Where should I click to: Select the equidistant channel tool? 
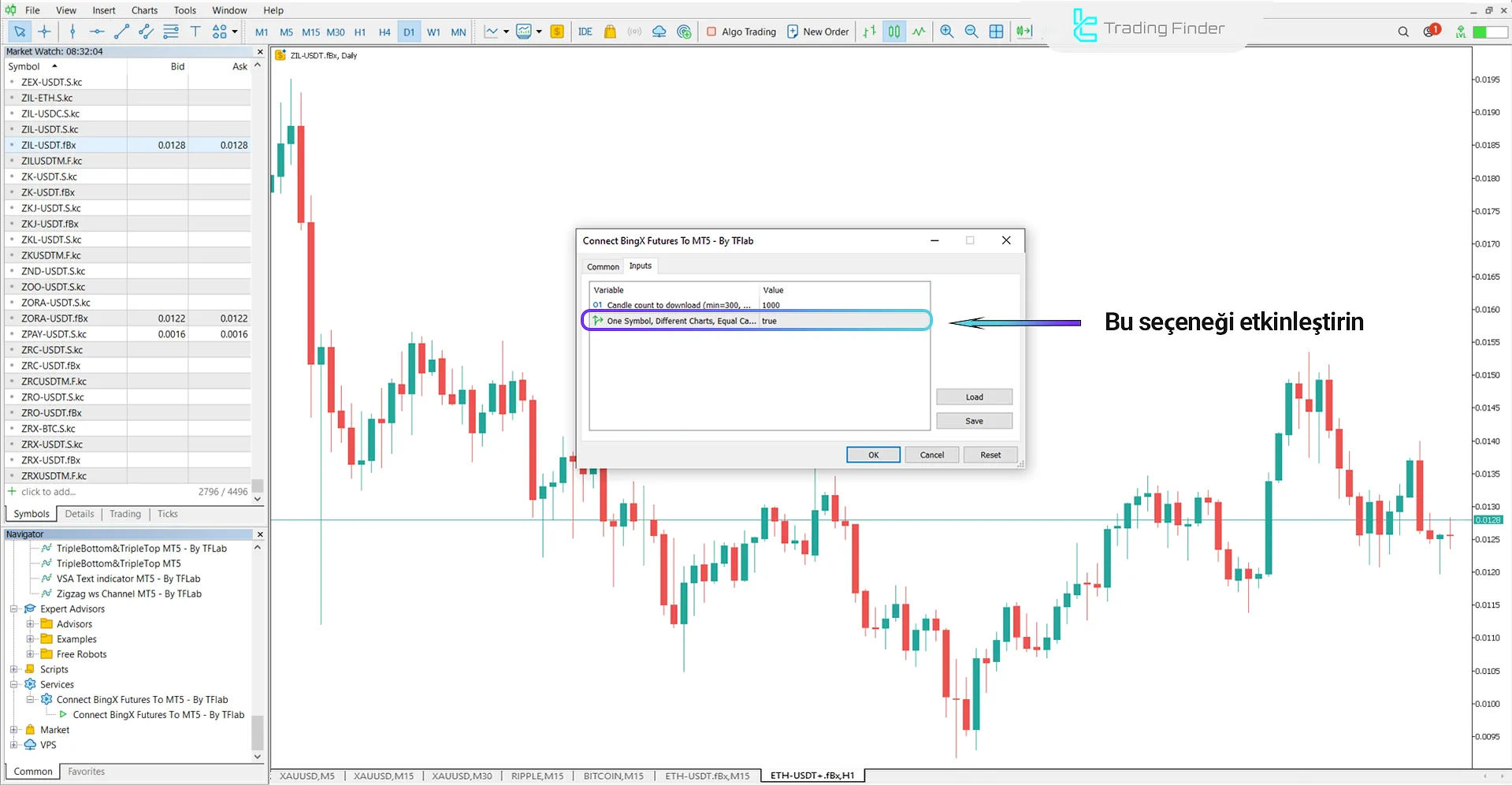click(146, 32)
